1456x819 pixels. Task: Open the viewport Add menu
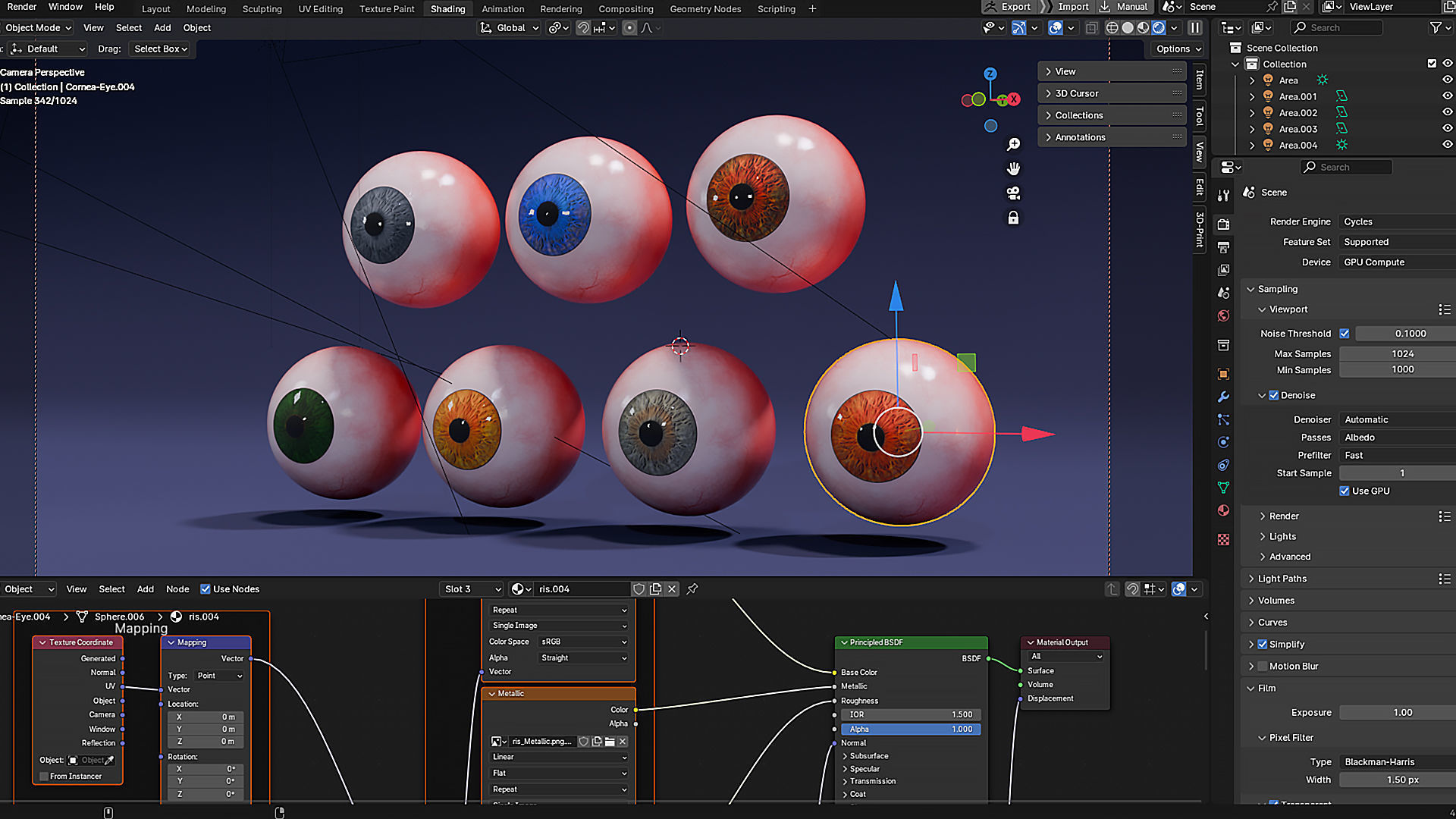(162, 28)
